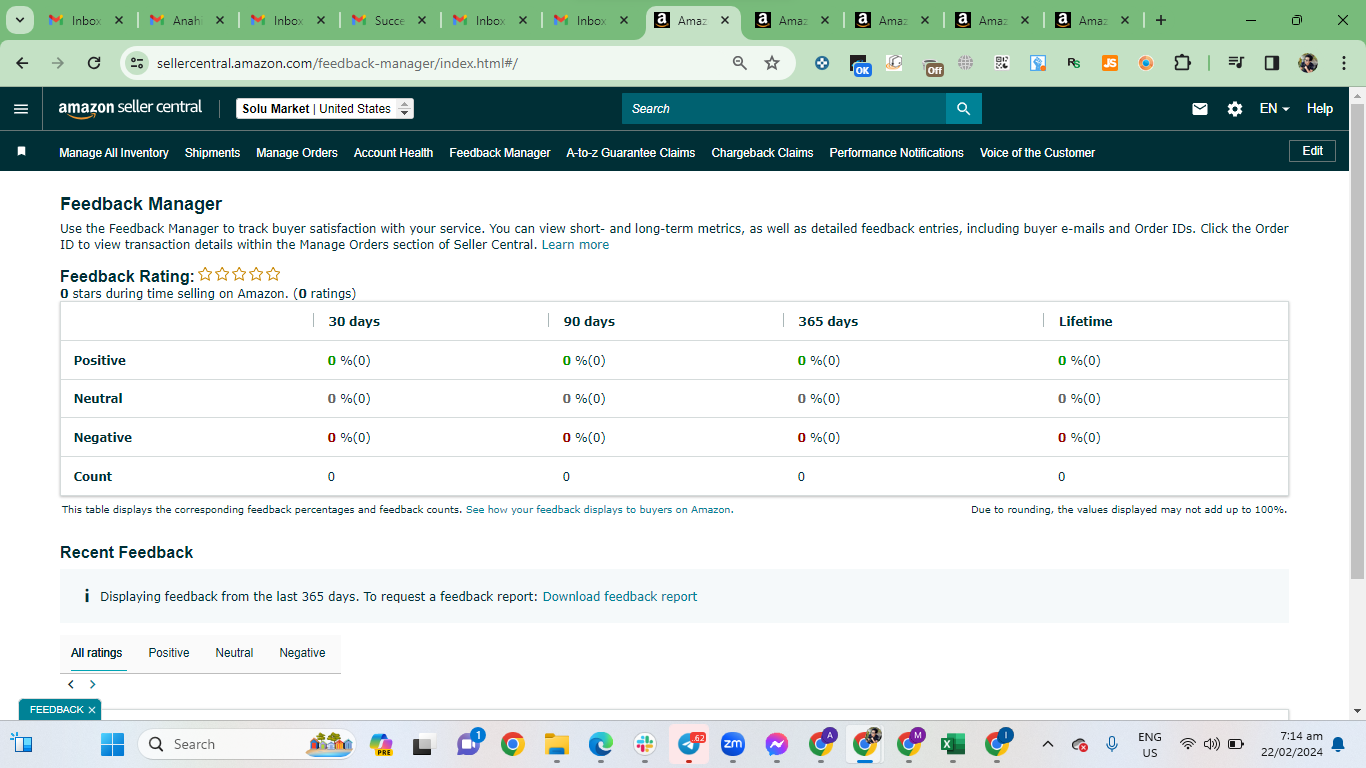Open the Solu Market account switcher dropdown
This screenshot has height=768, width=1366.
tap(325, 109)
